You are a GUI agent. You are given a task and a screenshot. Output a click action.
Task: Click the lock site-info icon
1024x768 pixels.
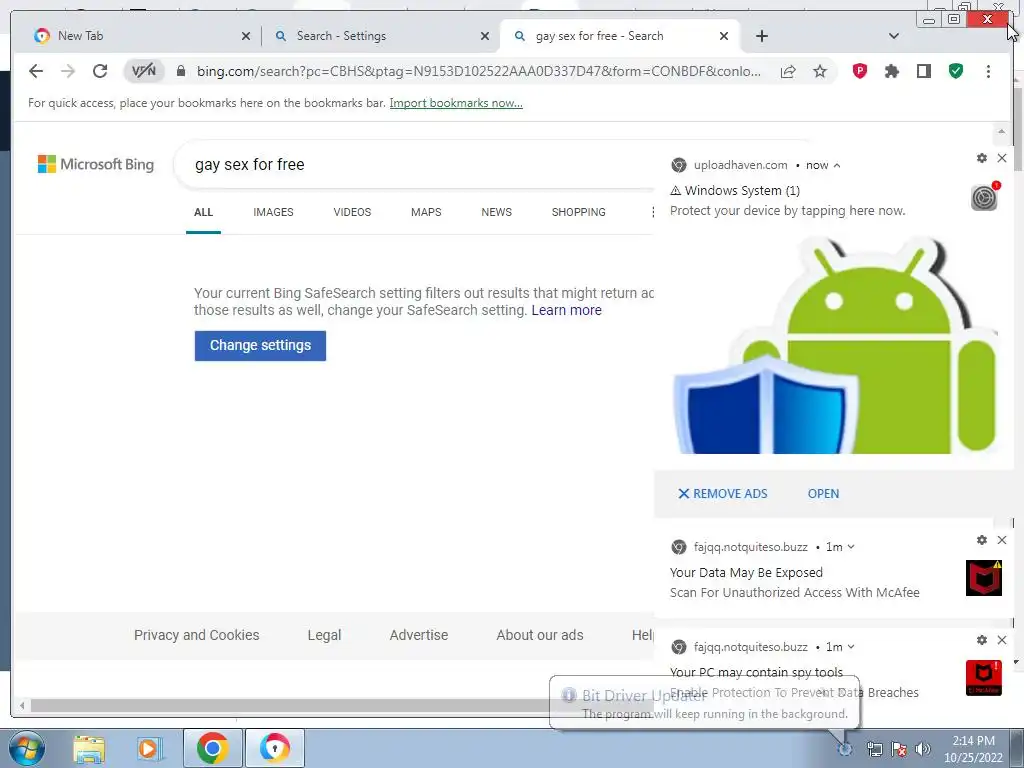(x=181, y=71)
